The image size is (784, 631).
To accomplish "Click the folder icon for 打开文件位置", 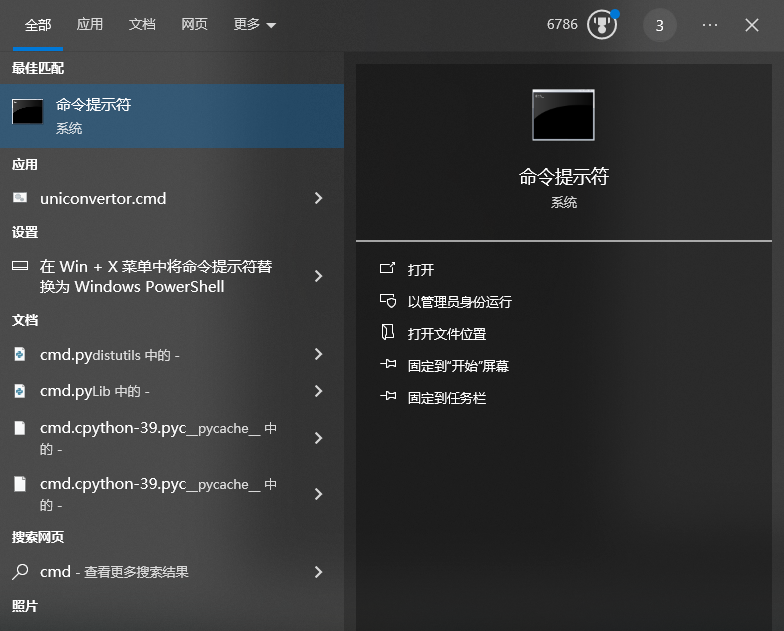I will point(388,332).
